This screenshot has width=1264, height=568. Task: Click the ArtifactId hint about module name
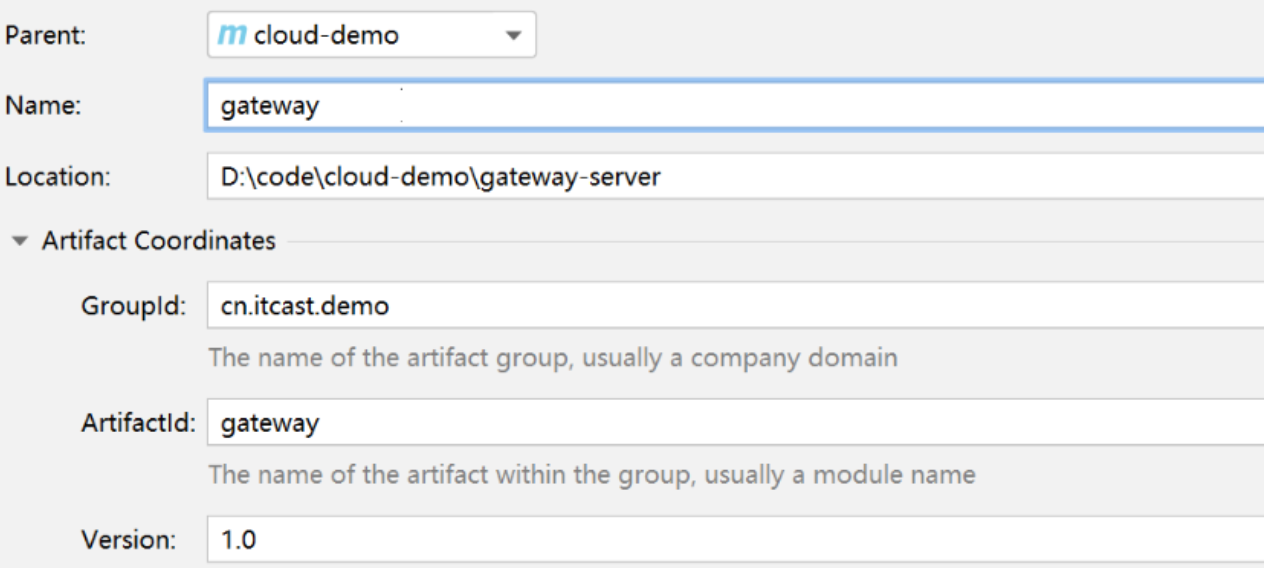pyautogui.click(x=591, y=474)
